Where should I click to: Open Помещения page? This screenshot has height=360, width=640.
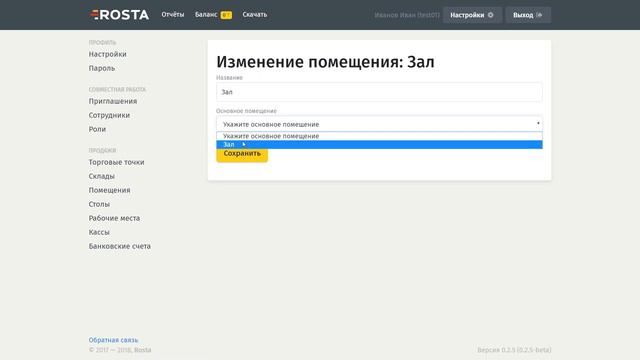pos(109,190)
